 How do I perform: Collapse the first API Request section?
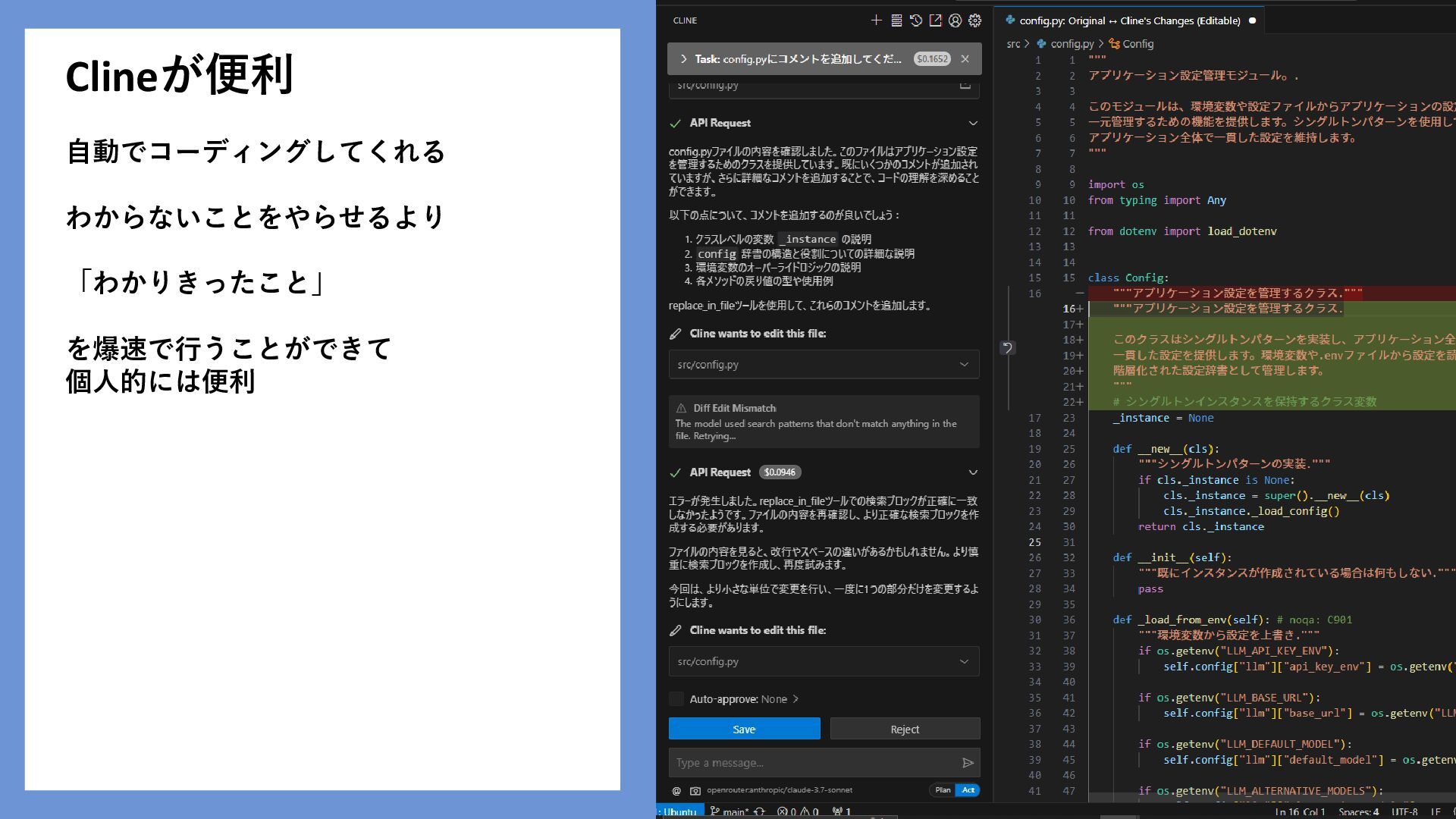[973, 123]
